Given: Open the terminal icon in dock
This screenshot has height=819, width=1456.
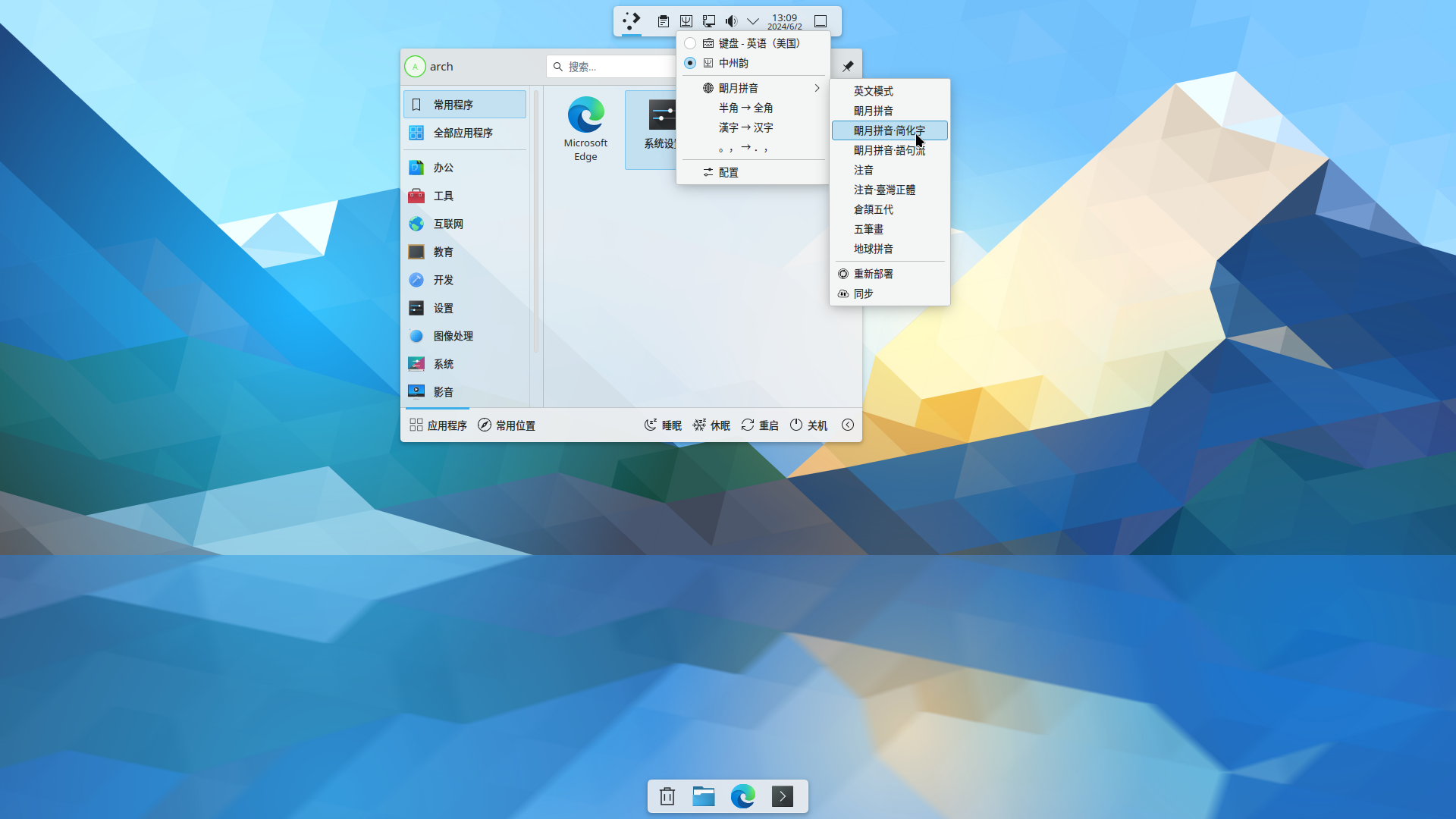Looking at the screenshot, I should [783, 796].
